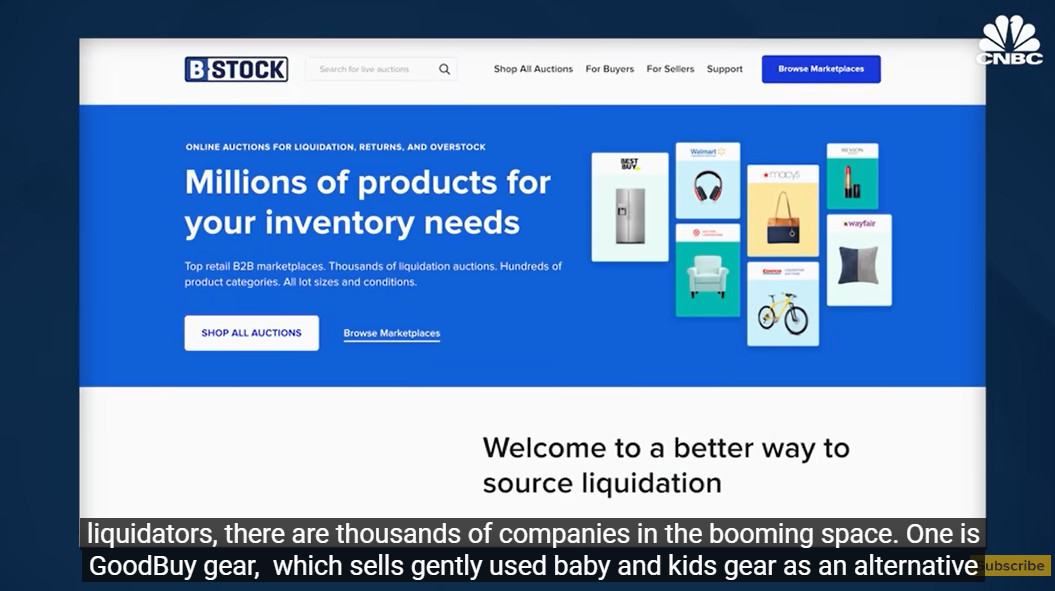The height and width of the screenshot is (591, 1055).
Task: Open the For Buyers menu
Action: pyautogui.click(x=610, y=69)
